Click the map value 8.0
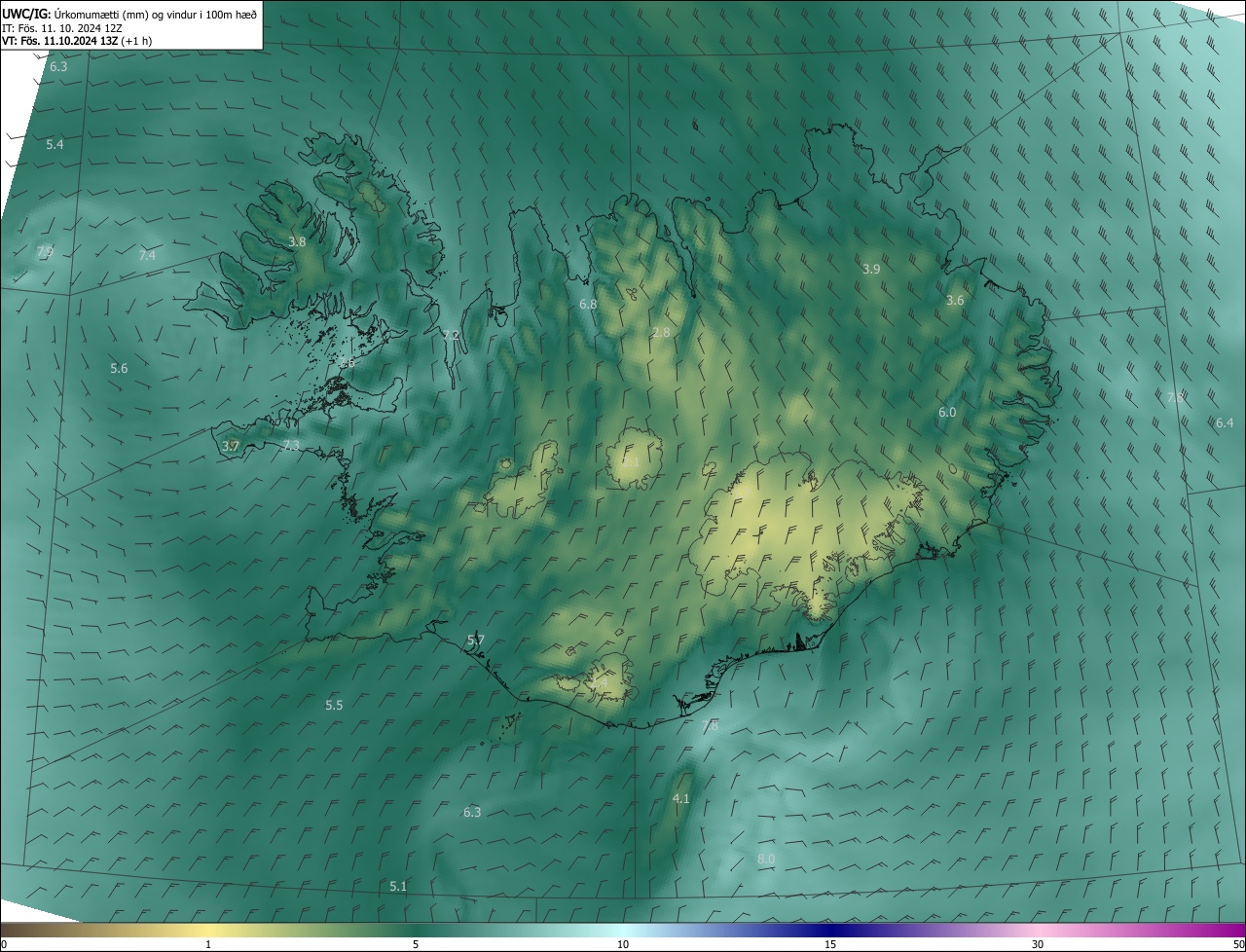Screen dimensions: 1246x952 point(766,859)
